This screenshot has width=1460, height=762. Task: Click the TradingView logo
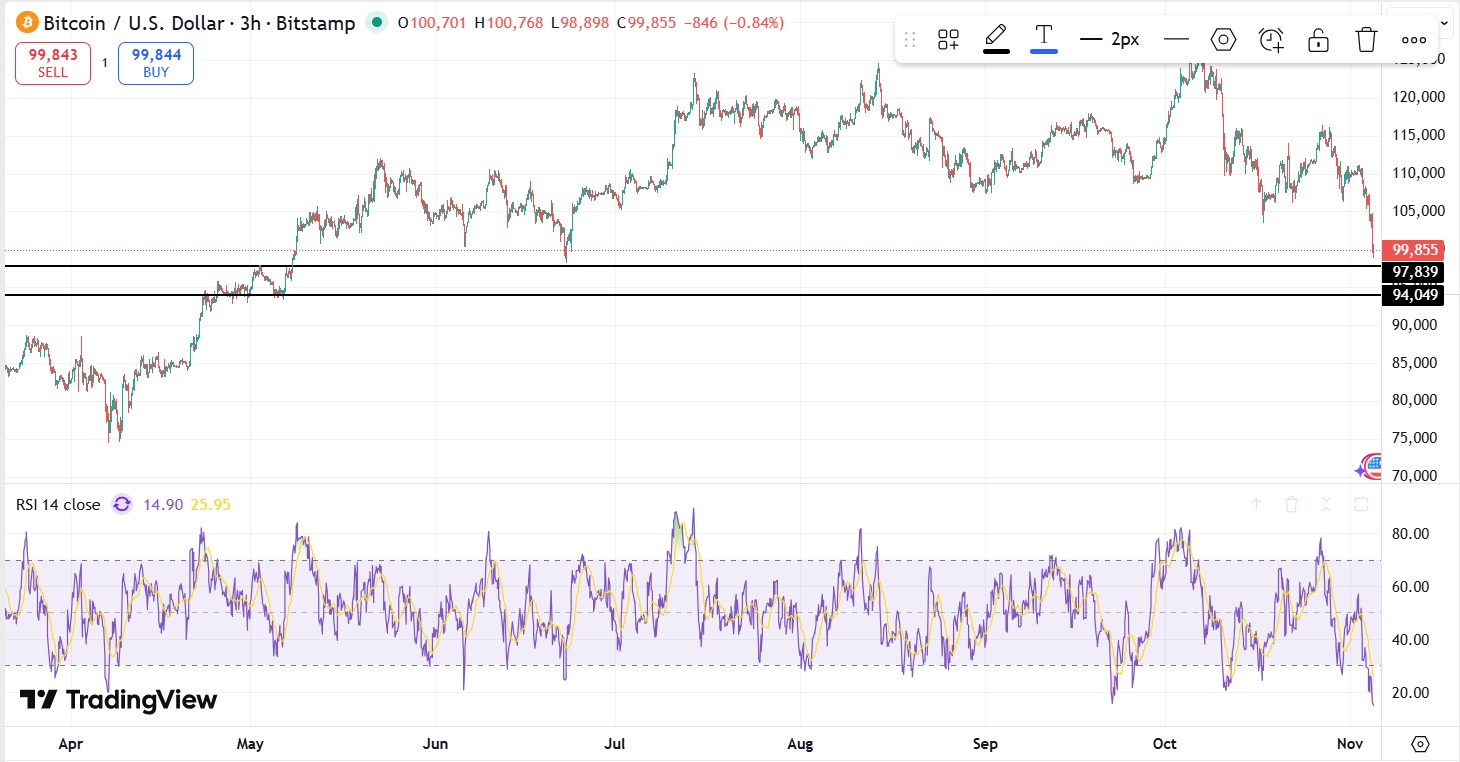[118, 700]
